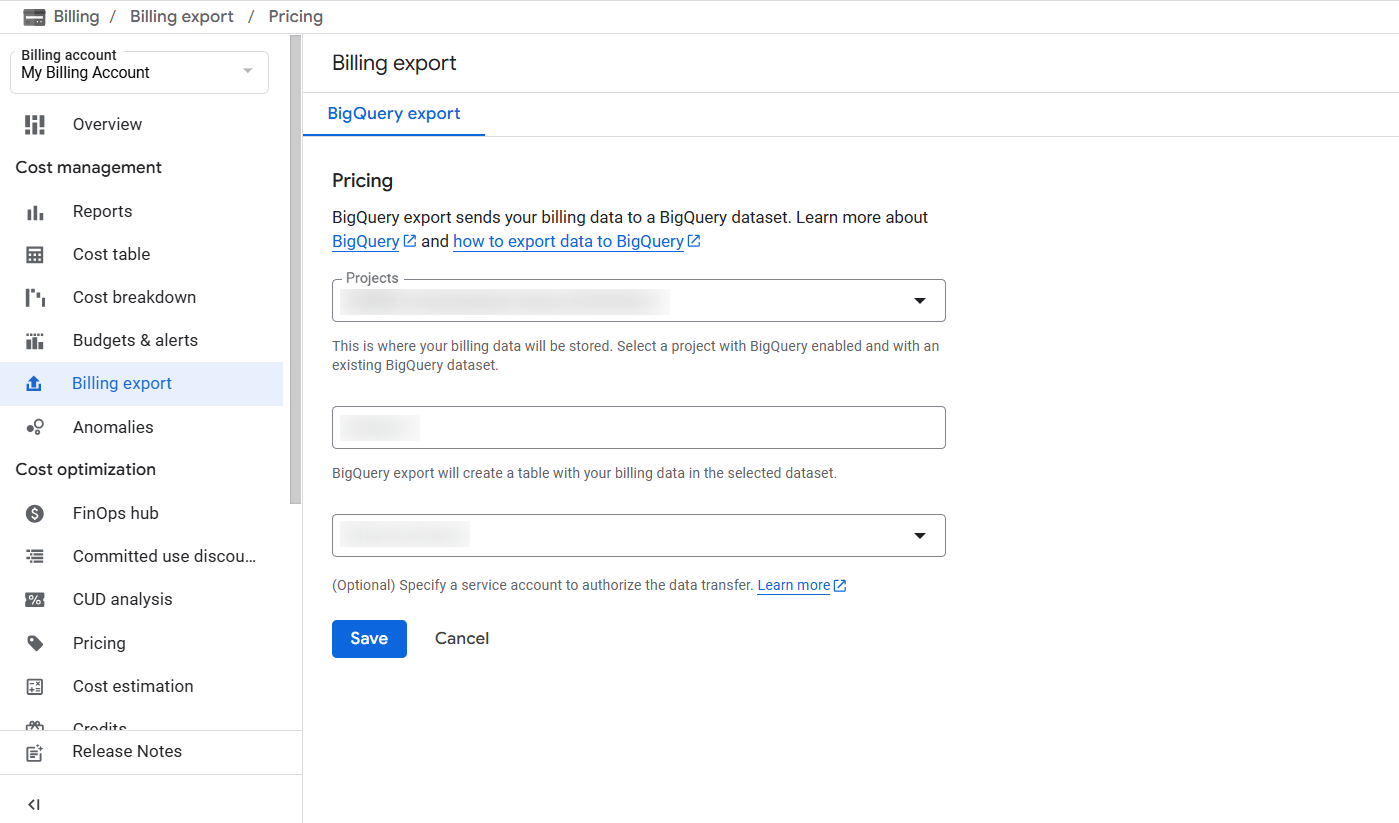Select the BigQuery export tab
This screenshot has width=1399, height=823.
point(394,114)
